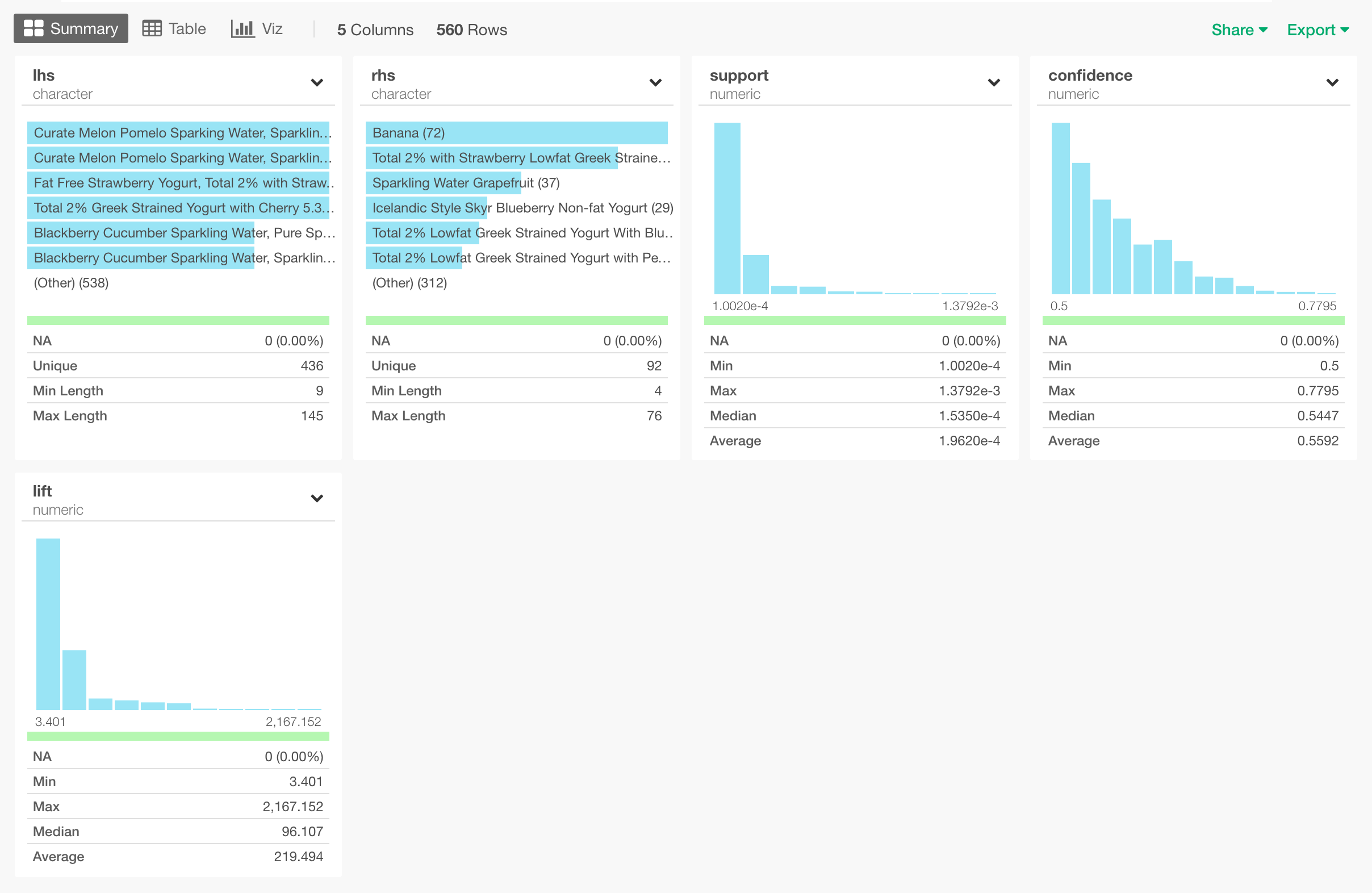Screen dimensions: 1372x893
Task: Click support Median value 1.5350e-4
Action: pyautogui.click(x=969, y=416)
